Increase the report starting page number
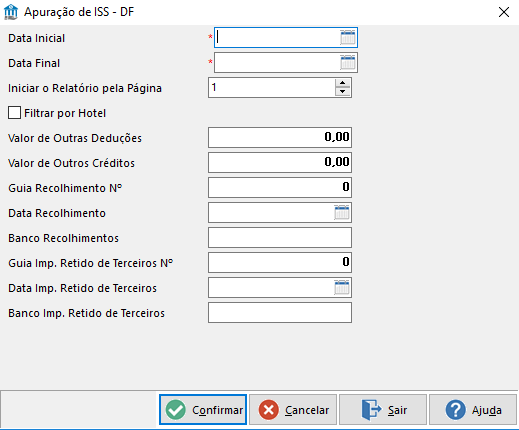 (342, 83)
